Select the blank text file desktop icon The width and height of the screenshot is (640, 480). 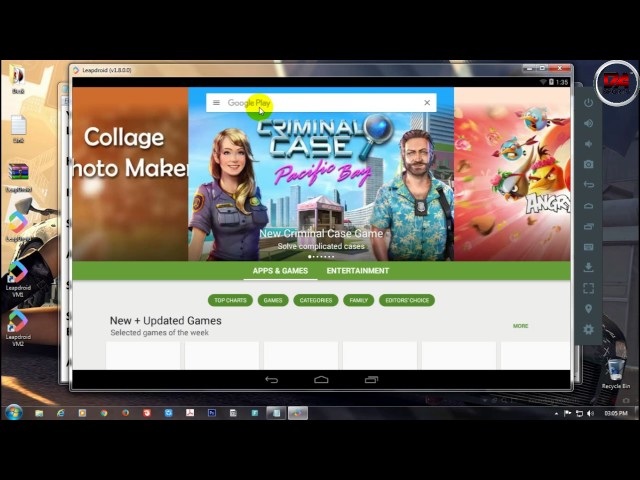[x=18, y=129]
